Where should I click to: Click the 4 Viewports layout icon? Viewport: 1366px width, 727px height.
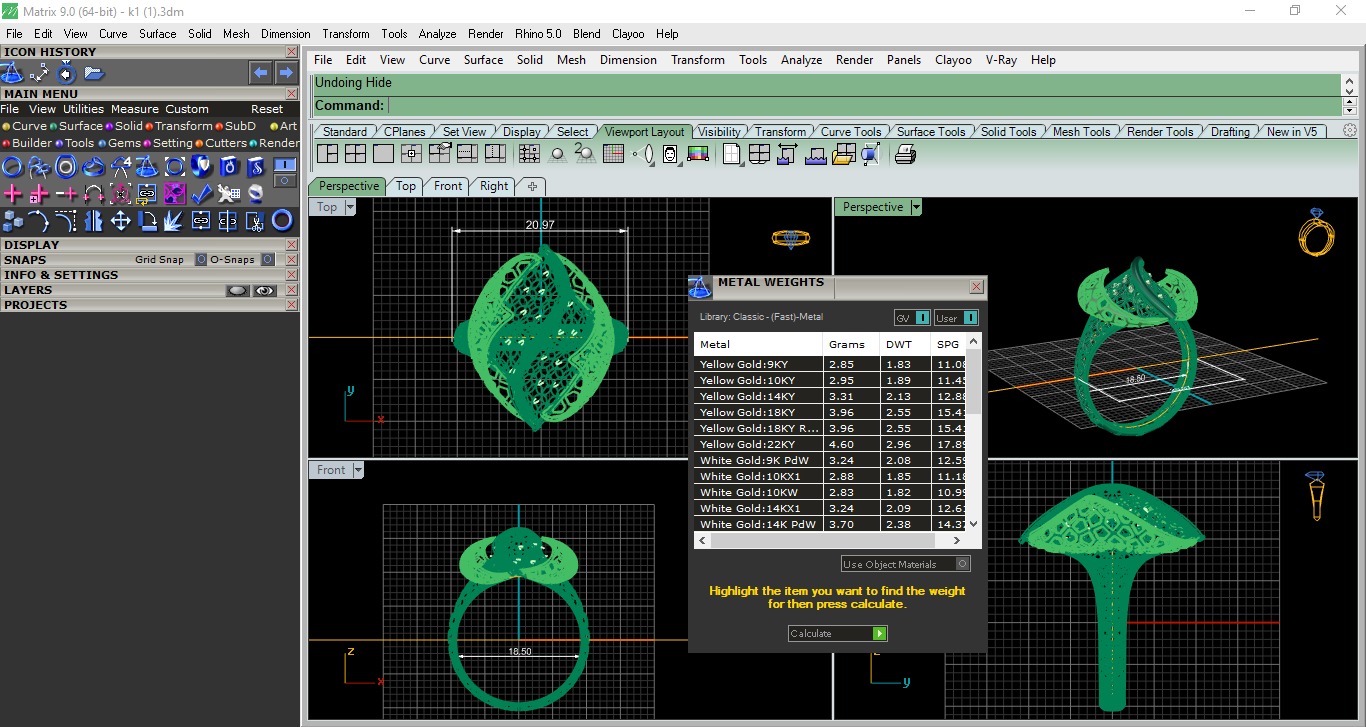tap(355, 154)
